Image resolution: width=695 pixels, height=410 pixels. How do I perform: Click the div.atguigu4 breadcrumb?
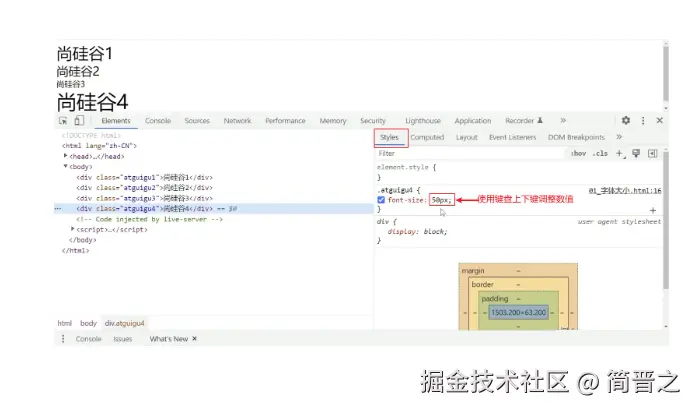click(x=125, y=323)
